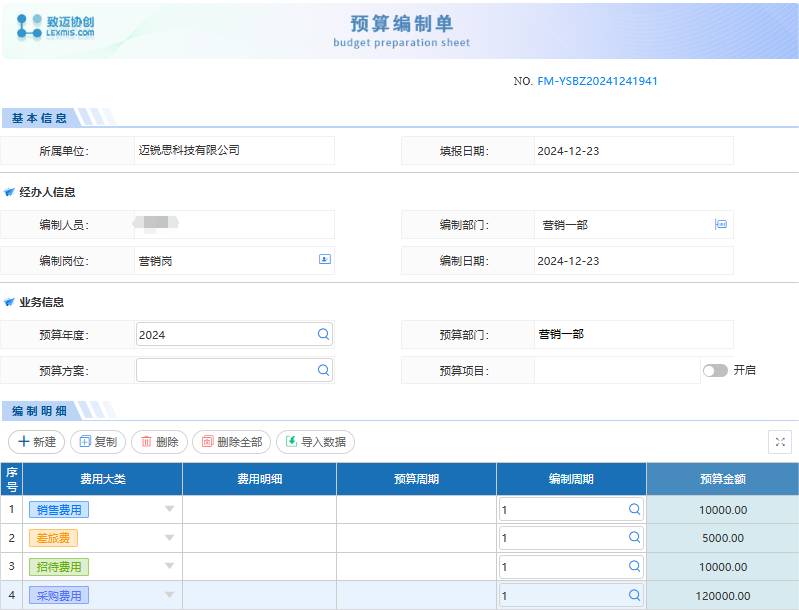The image size is (799, 610).
Task: Click the 预算金额 column header
Action: 722,479
